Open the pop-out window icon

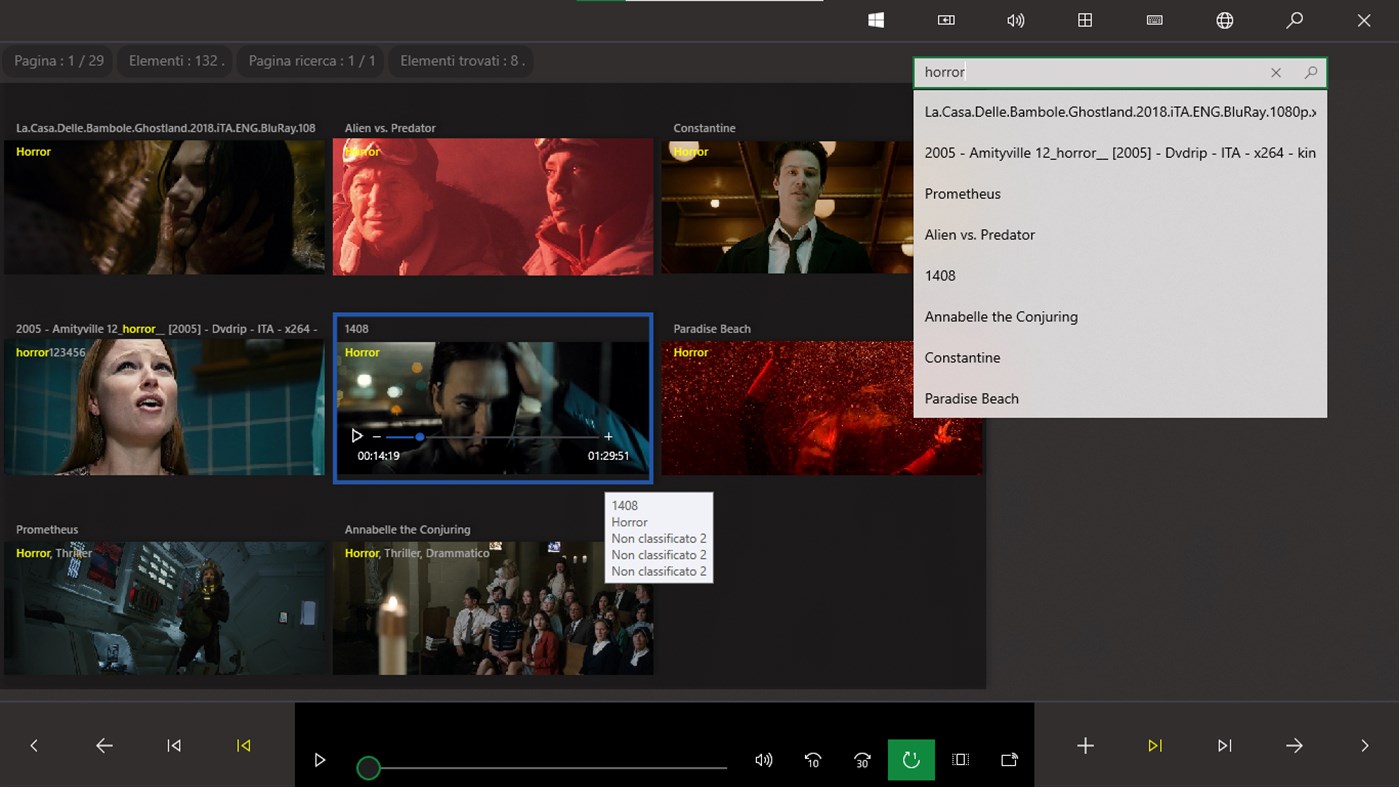tap(1009, 760)
